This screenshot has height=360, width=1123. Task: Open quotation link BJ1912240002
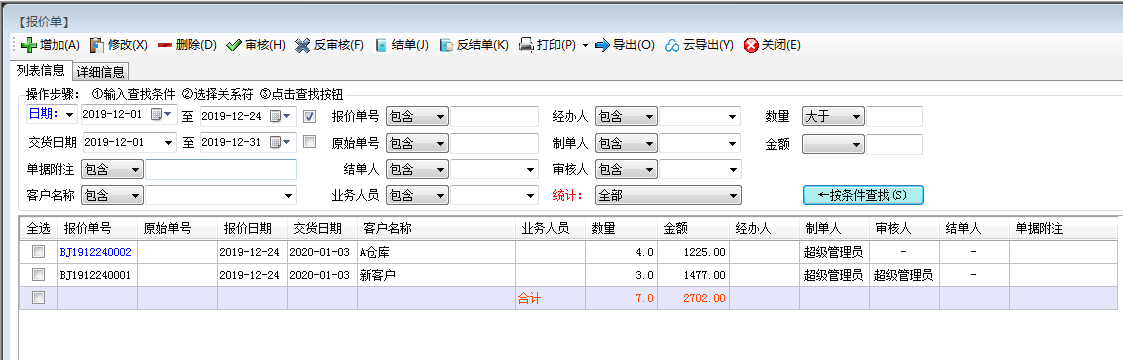coord(95,252)
